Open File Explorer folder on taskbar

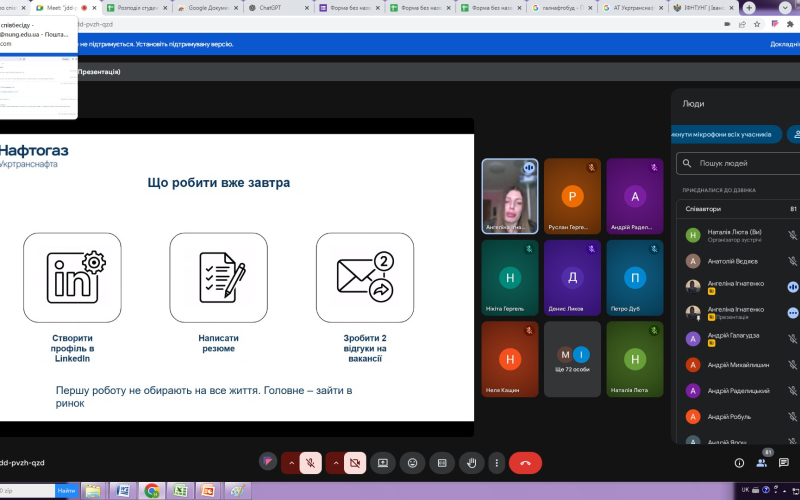point(93,491)
